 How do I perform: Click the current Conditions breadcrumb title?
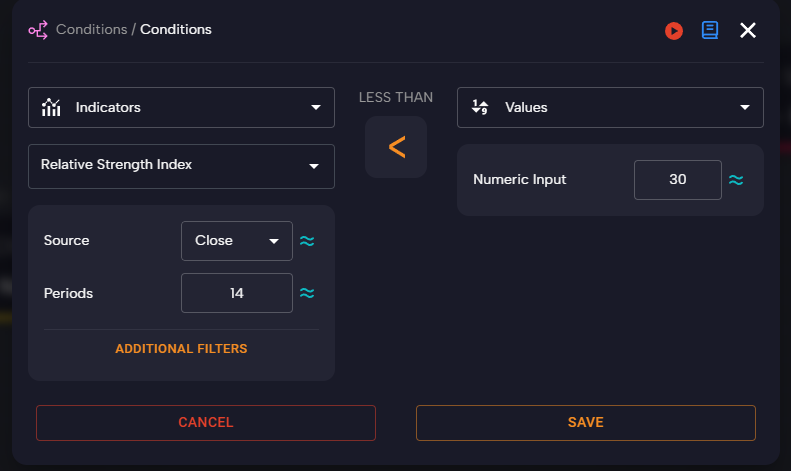click(x=176, y=30)
